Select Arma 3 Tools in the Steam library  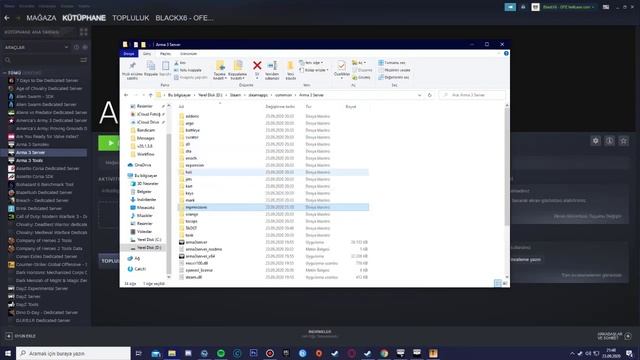(x=29, y=160)
